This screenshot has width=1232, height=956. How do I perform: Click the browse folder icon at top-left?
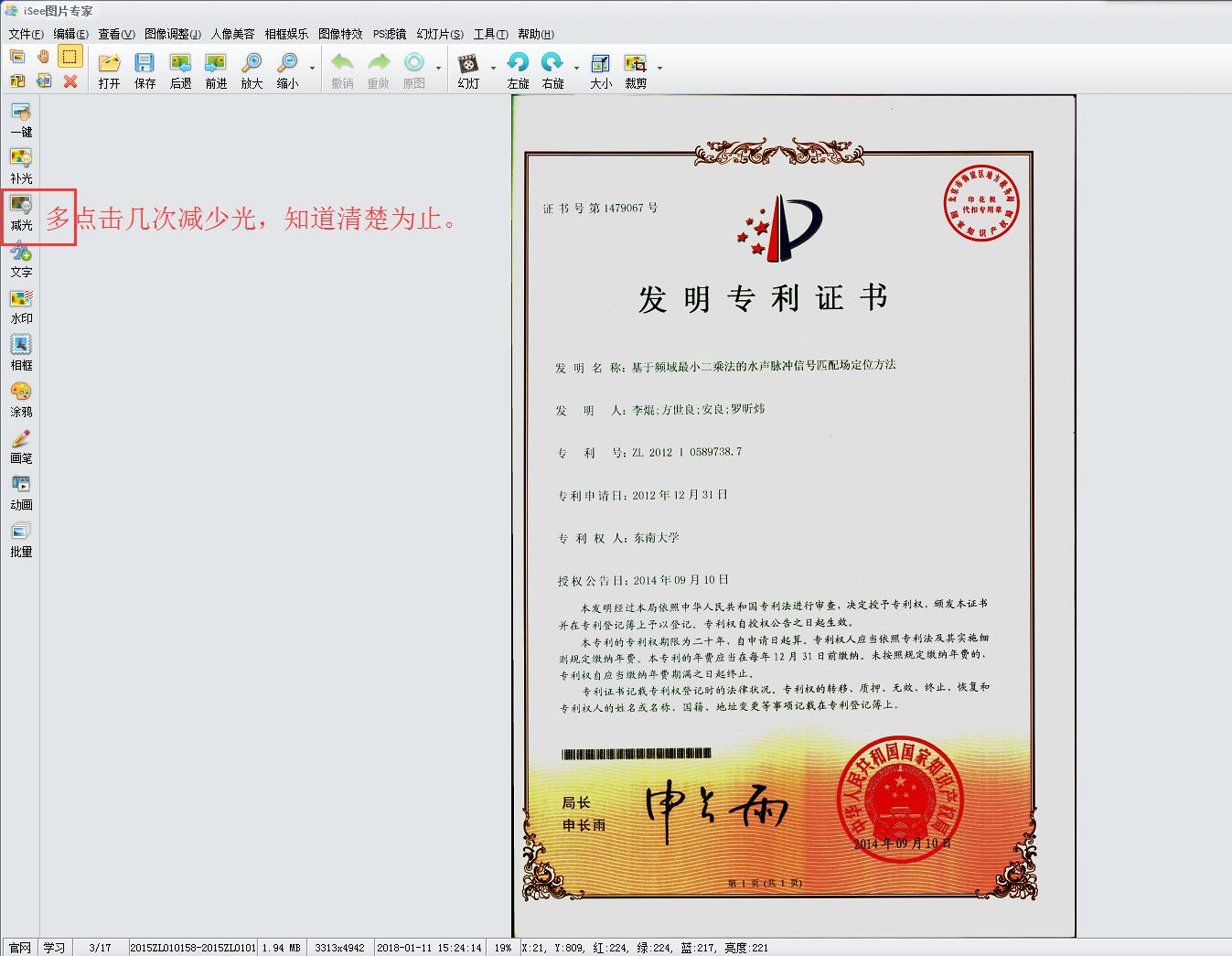pos(16,57)
